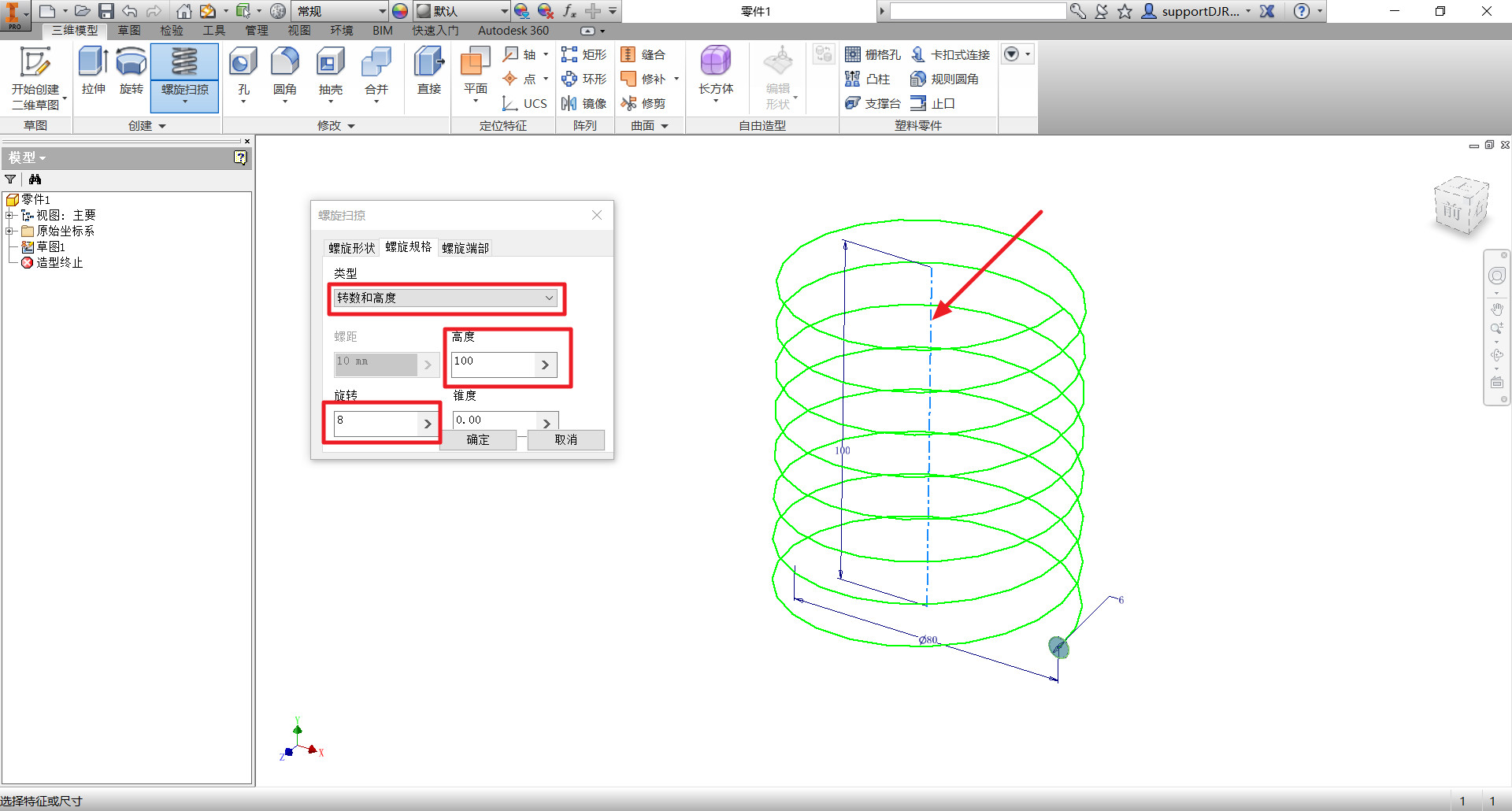Open the 默认 appearance dropdown
Screen dimensions: 1512x811
pyautogui.click(x=462, y=11)
